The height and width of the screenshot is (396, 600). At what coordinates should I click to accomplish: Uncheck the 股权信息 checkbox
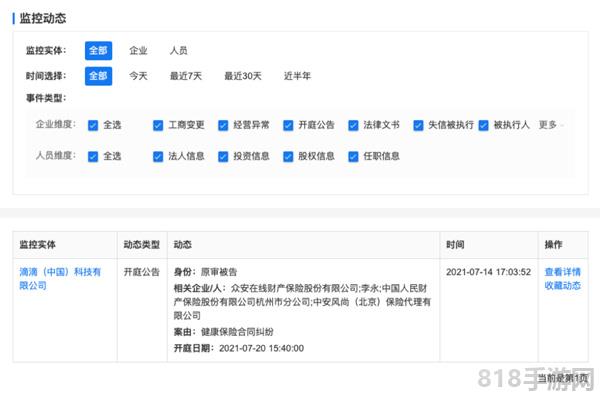(288, 156)
